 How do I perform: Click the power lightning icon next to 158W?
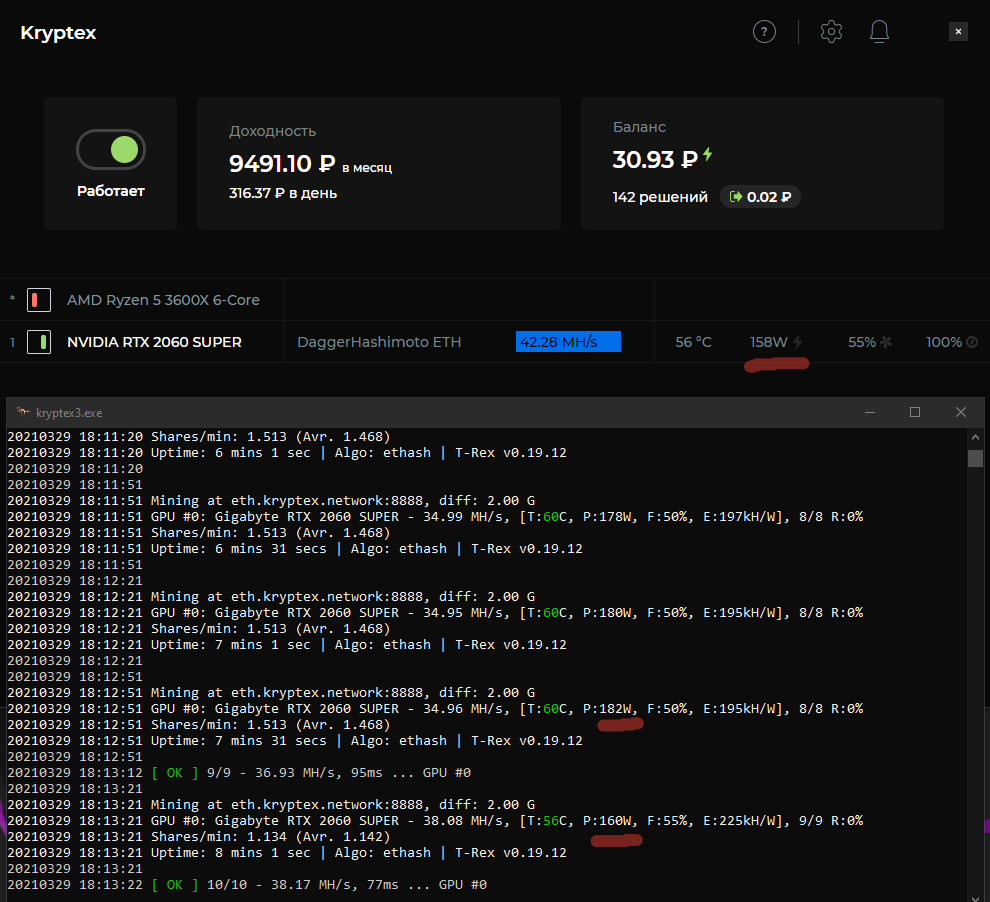(797, 342)
